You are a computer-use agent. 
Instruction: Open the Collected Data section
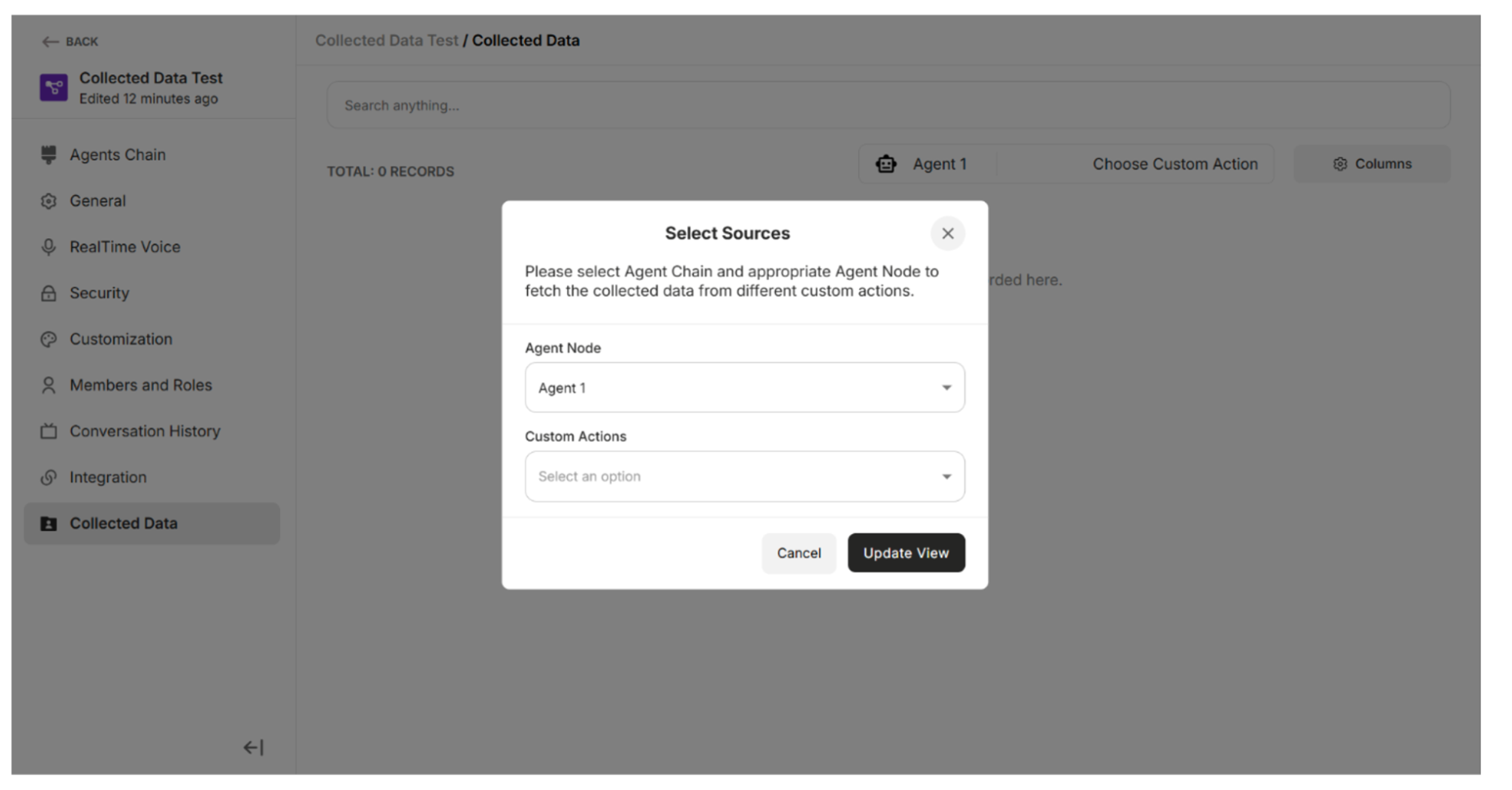pyautogui.click(x=124, y=523)
